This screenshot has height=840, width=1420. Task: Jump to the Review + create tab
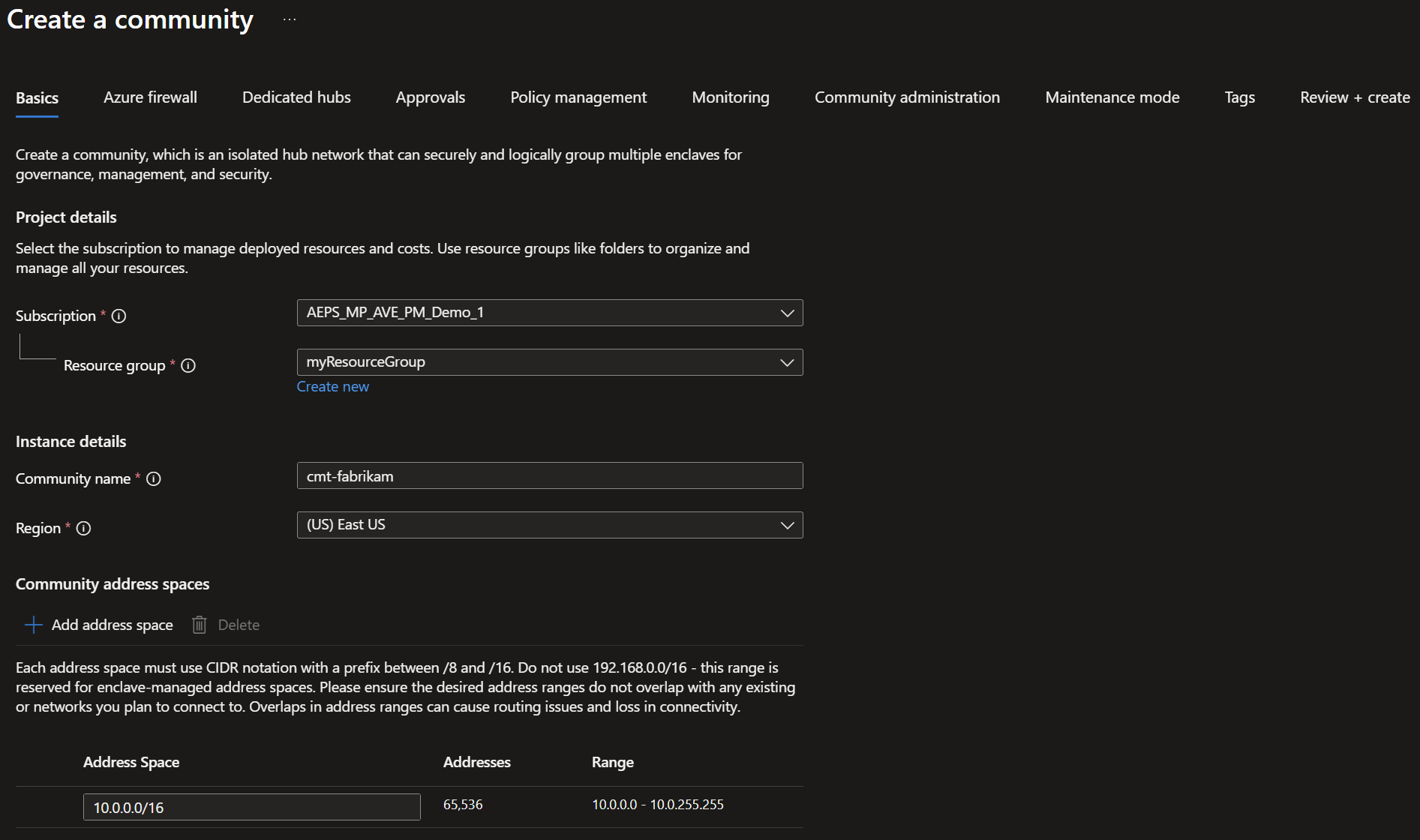coord(1355,97)
